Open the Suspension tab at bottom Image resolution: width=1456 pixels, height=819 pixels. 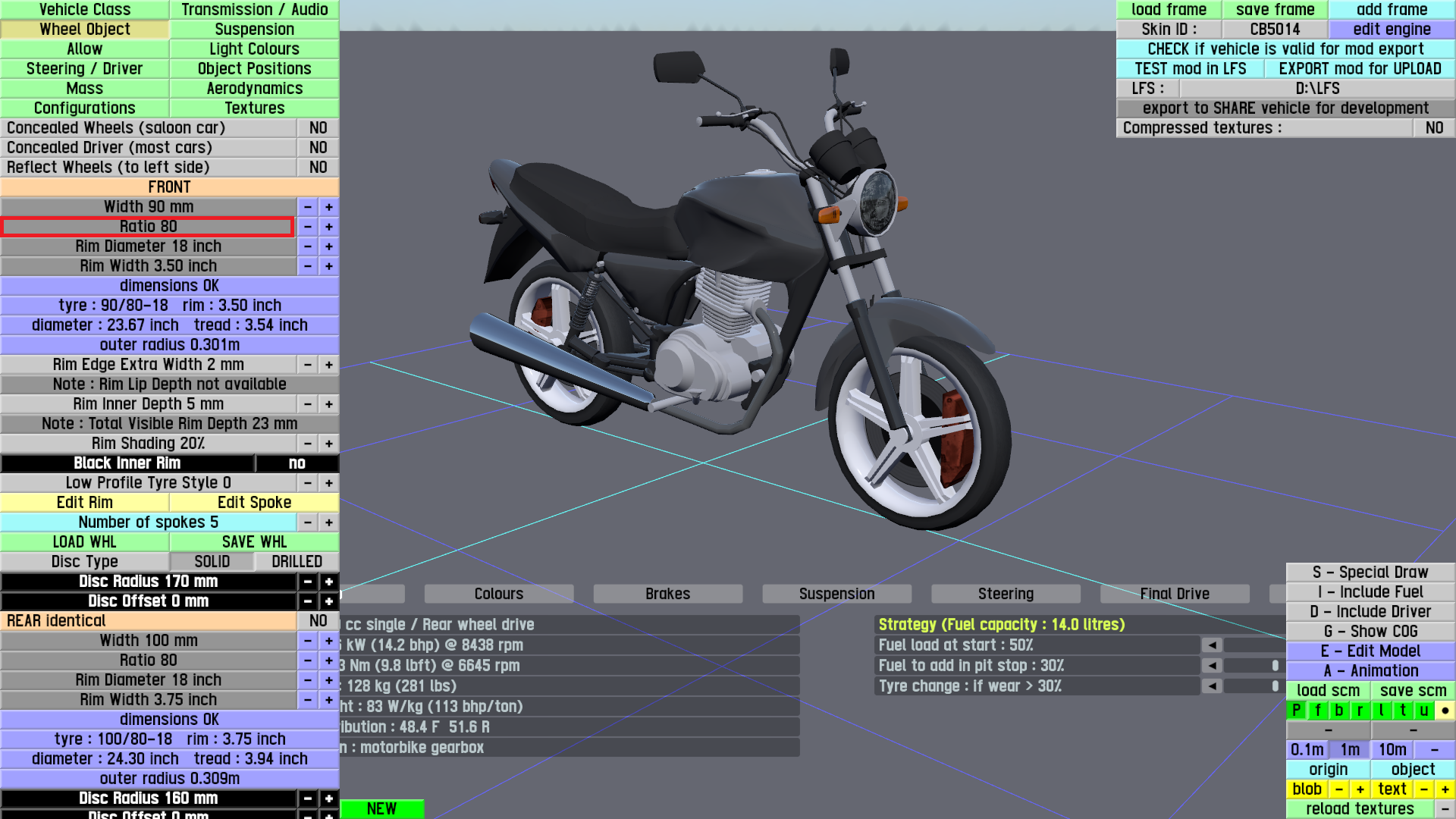coord(836,594)
